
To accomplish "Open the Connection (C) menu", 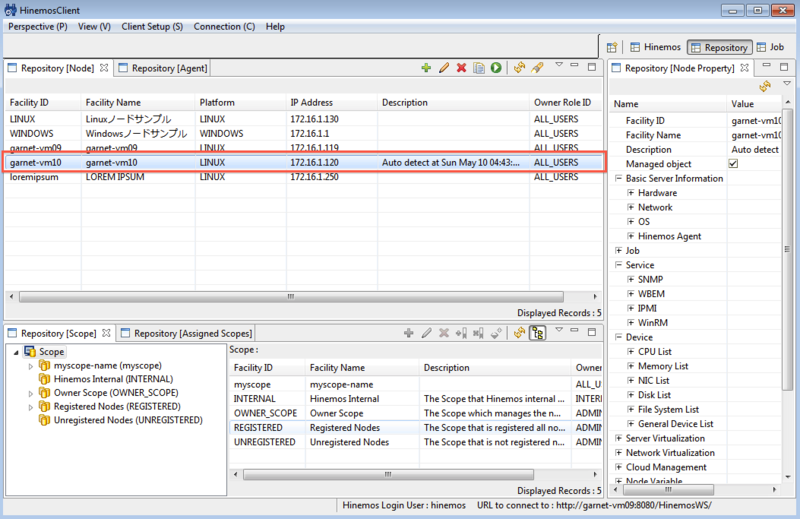I will 224,27.
